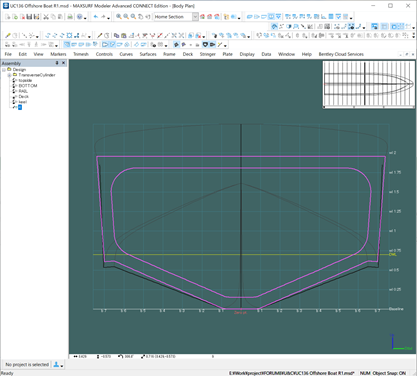417x376 pixels.
Task: Select the topside surface in tree
Action: (25, 80)
